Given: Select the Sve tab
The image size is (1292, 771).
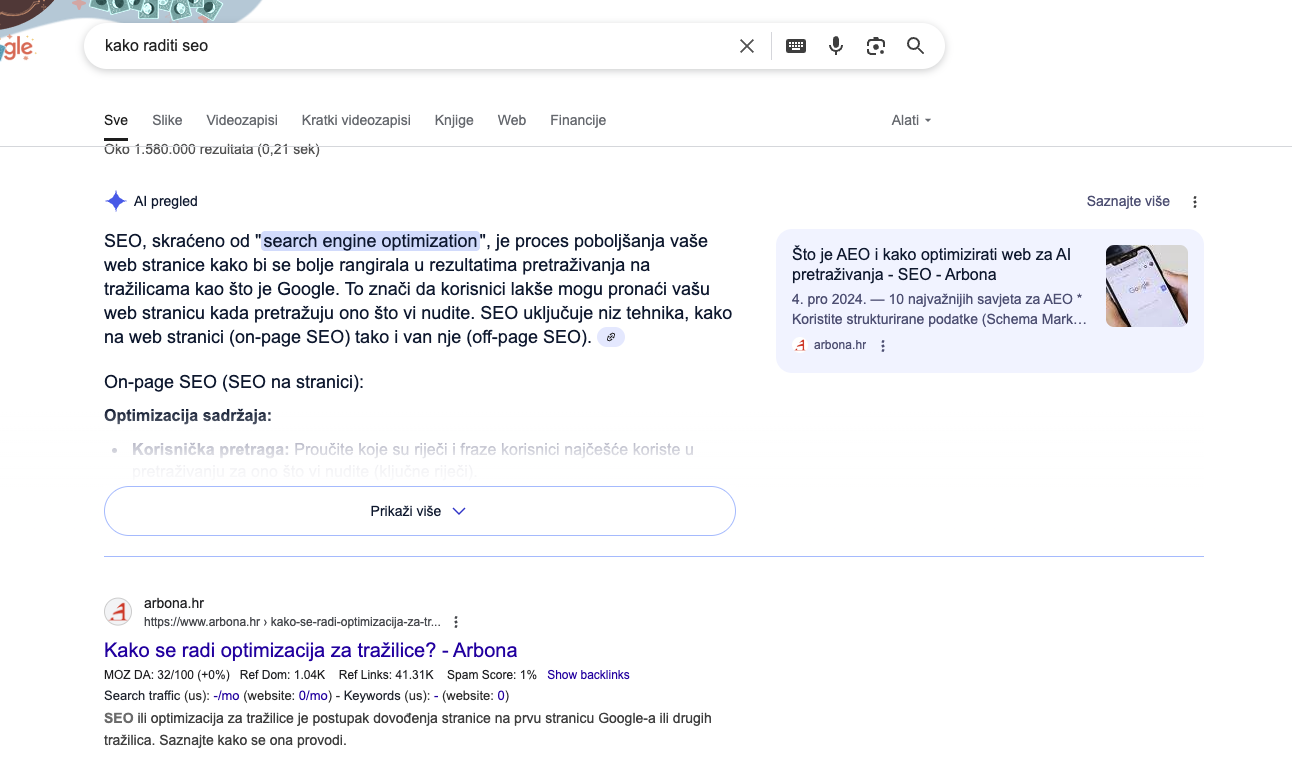Looking at the screenshot, I should (x=116, y=120).
